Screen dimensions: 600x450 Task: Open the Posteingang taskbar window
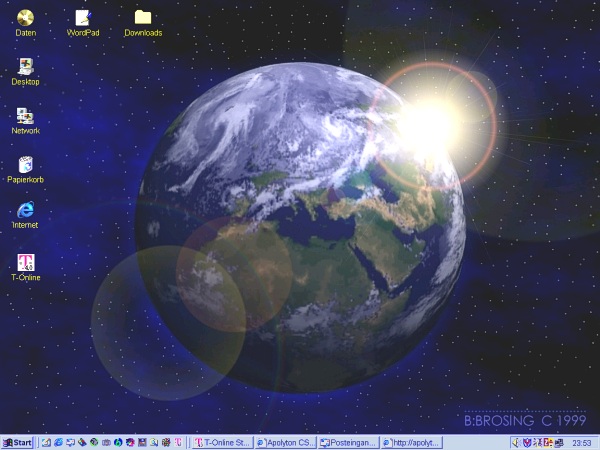(x=347, y=442)
